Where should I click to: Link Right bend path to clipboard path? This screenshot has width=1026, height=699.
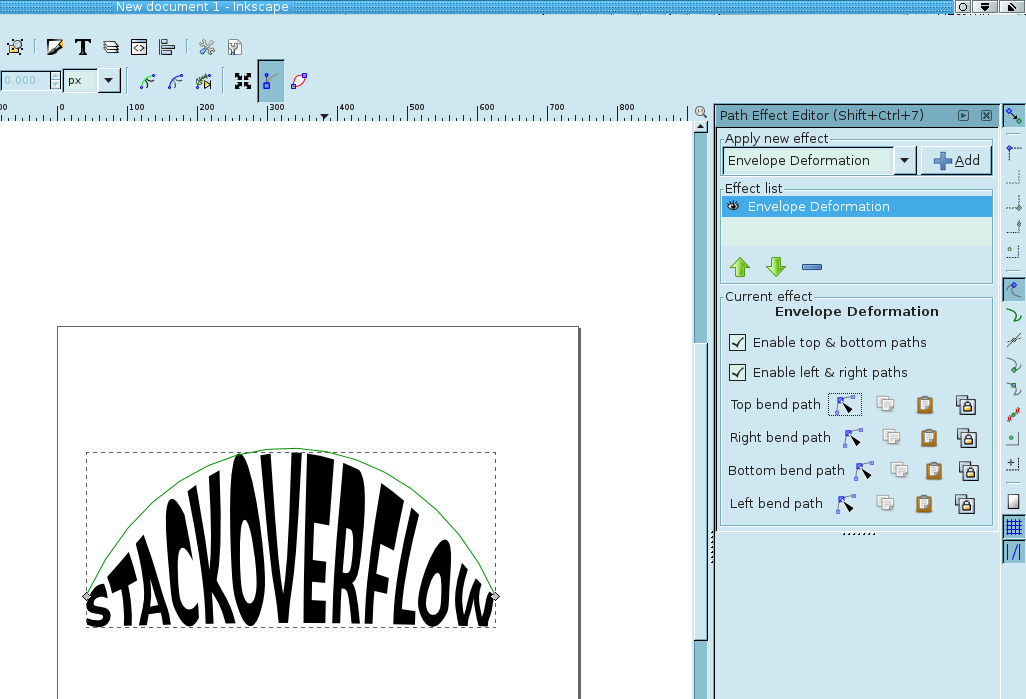click(x=967, y=437)
